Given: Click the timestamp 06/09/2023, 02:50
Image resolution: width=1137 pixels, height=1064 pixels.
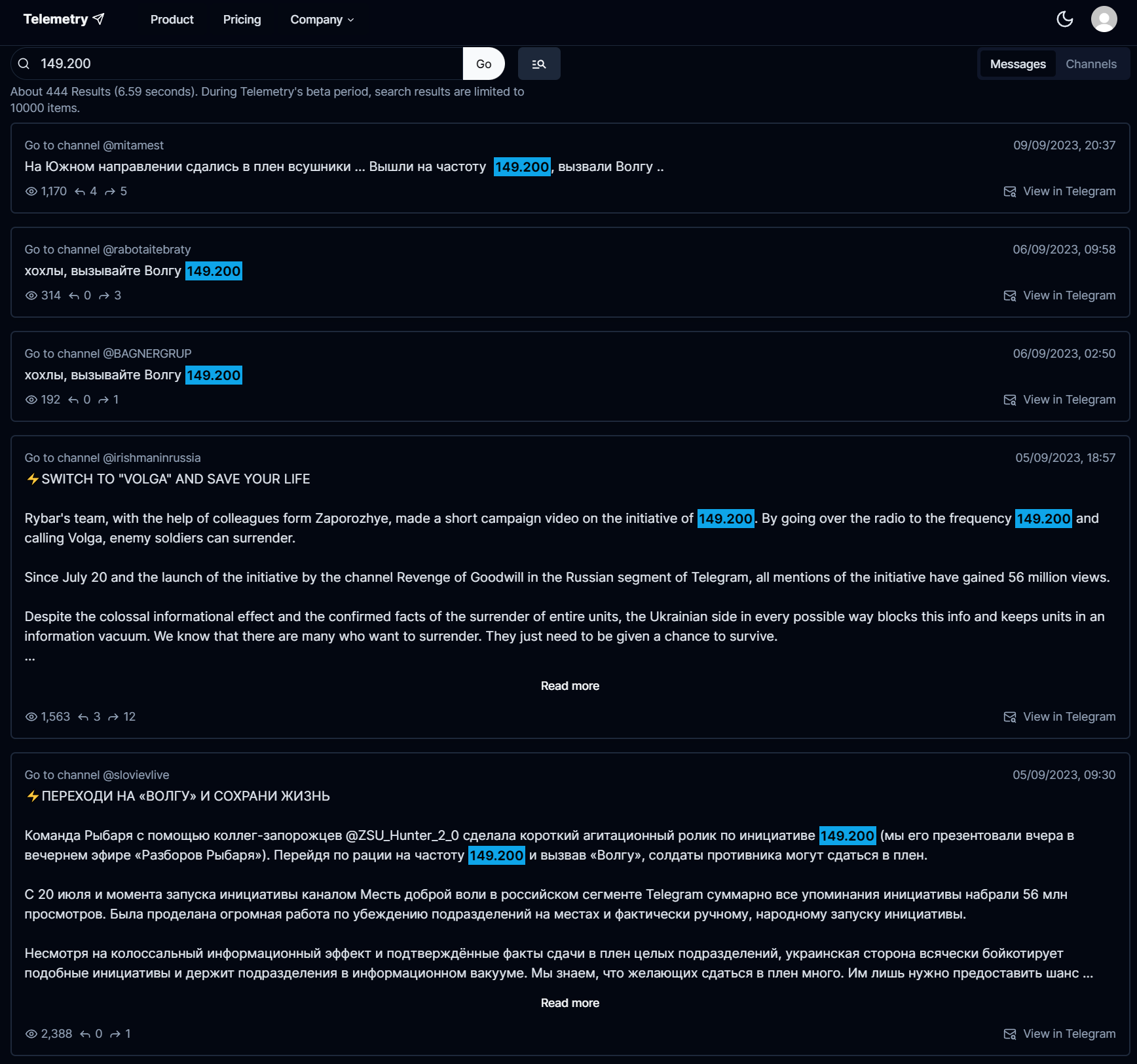Looking at the screenshot, I should [x=1064, y=353].
